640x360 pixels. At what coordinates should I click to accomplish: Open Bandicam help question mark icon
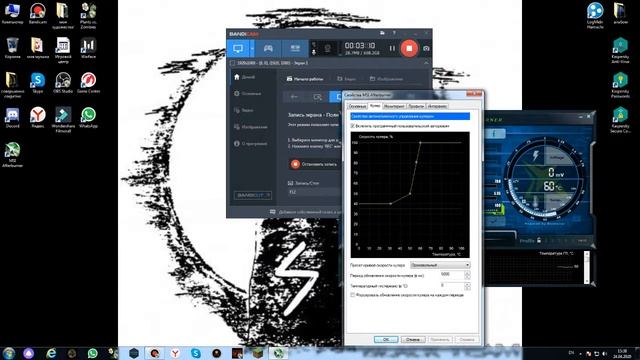[394, 33]
